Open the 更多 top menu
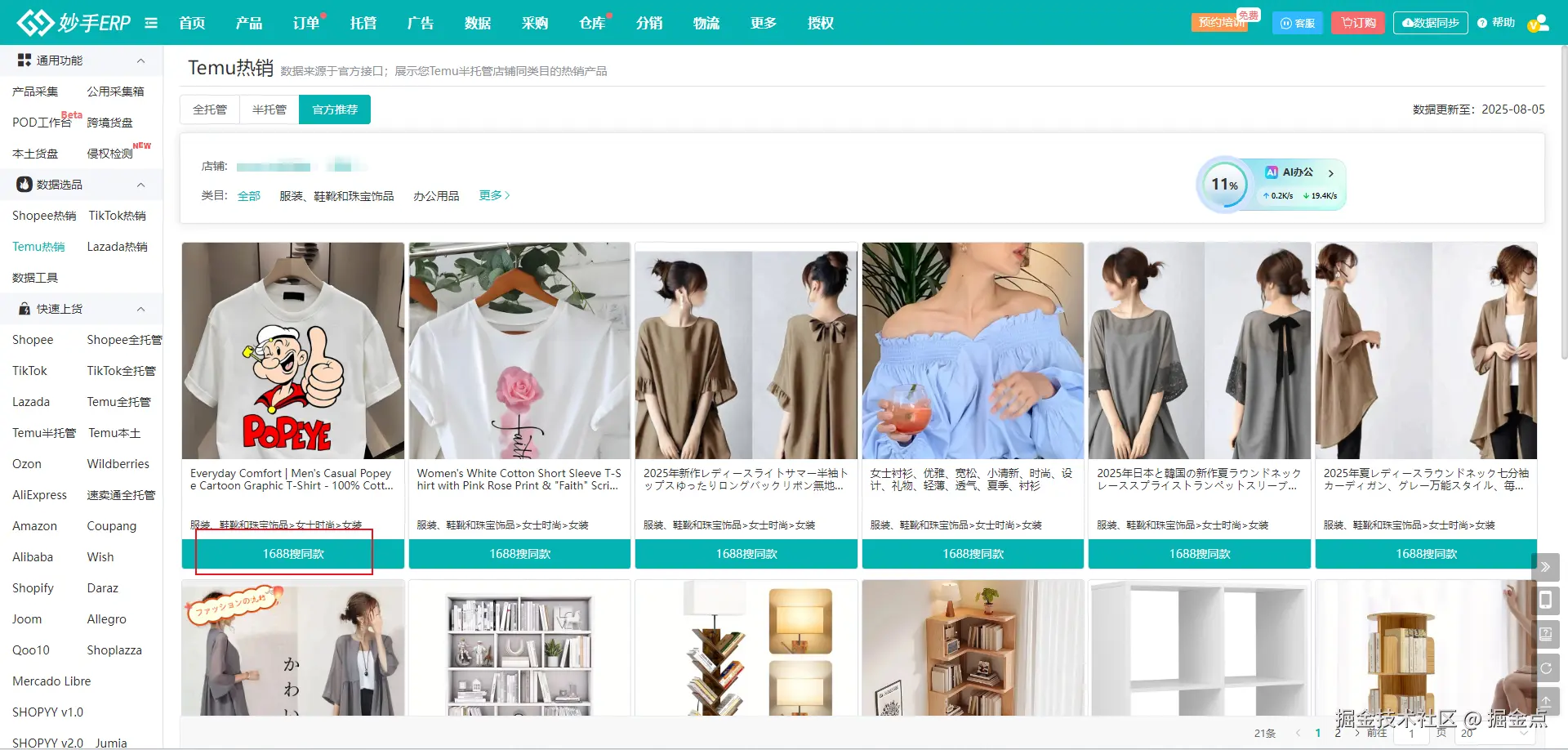This screenshot has width=1568, height=750. (764, 23)
